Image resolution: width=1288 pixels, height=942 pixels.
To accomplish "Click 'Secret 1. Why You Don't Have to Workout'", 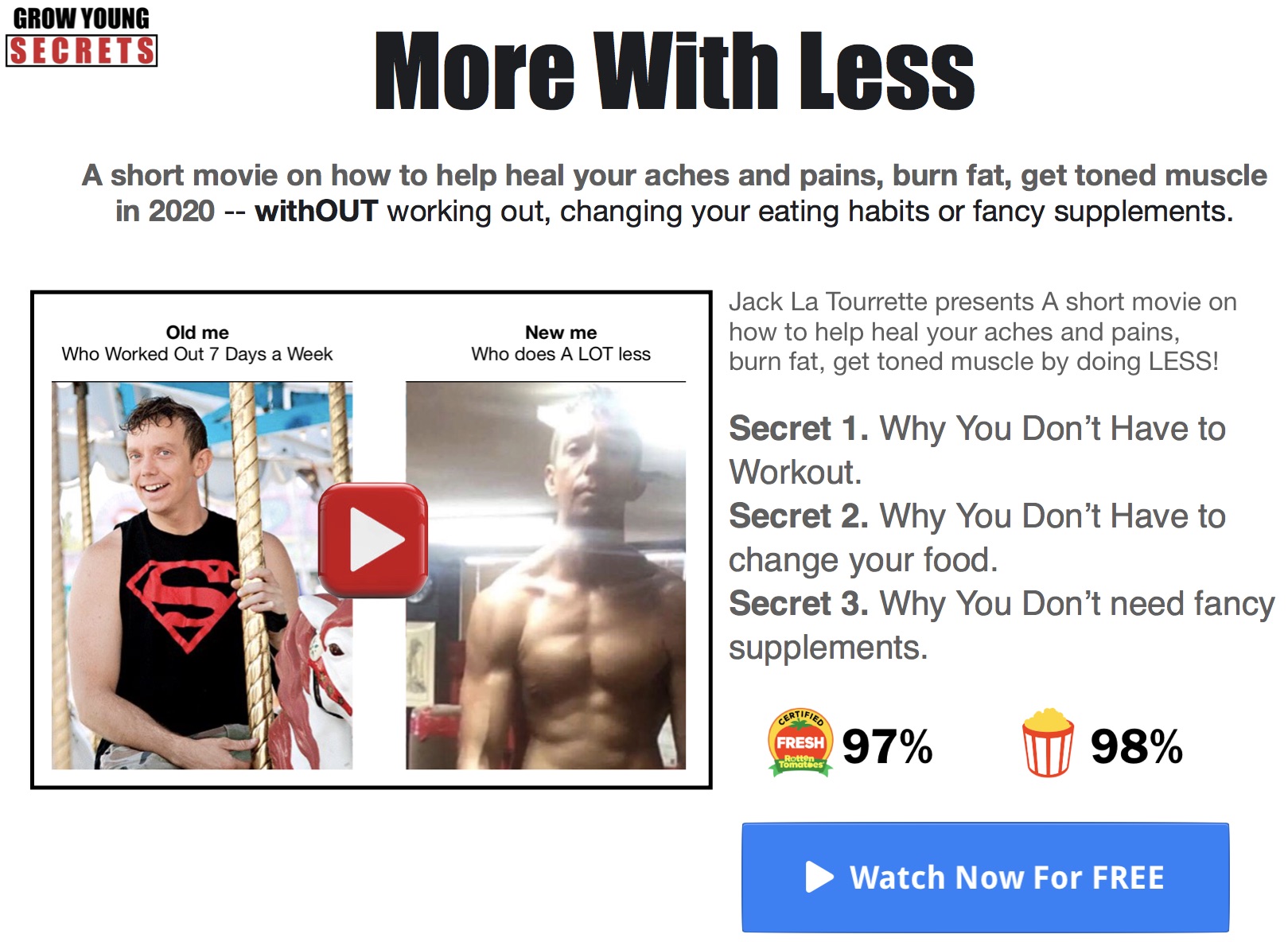I will tap(977, 450).
